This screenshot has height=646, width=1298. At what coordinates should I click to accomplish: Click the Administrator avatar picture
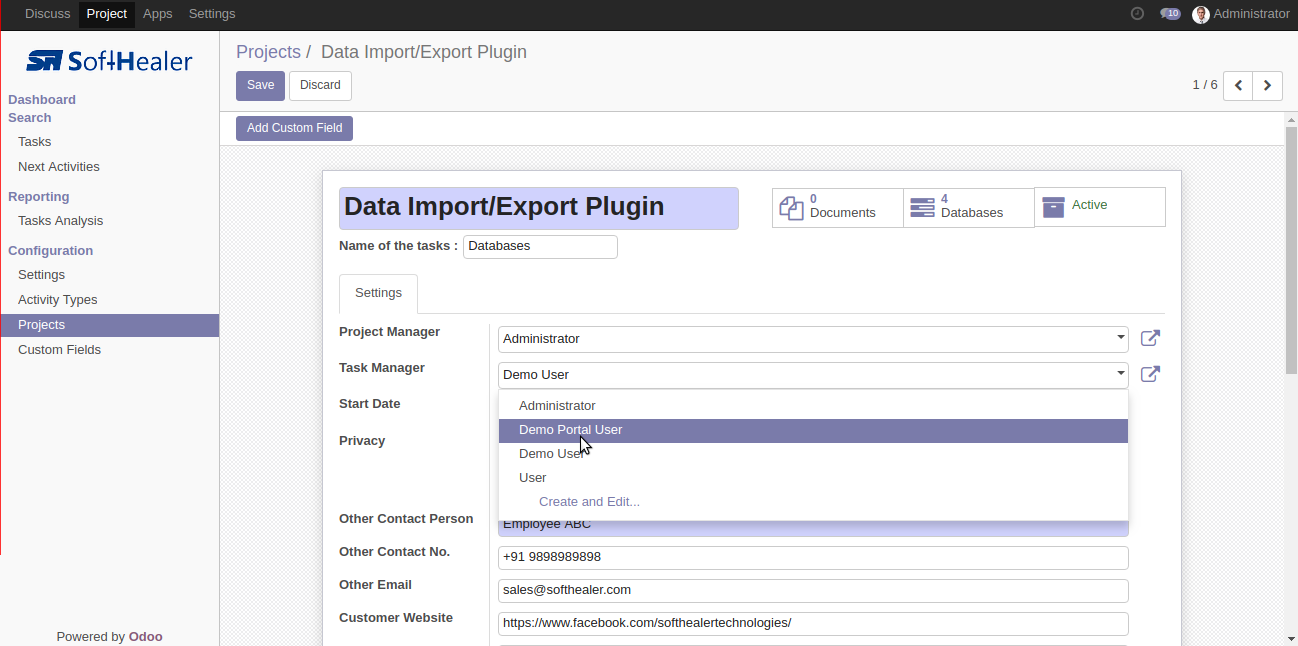tap(1201, 14)
